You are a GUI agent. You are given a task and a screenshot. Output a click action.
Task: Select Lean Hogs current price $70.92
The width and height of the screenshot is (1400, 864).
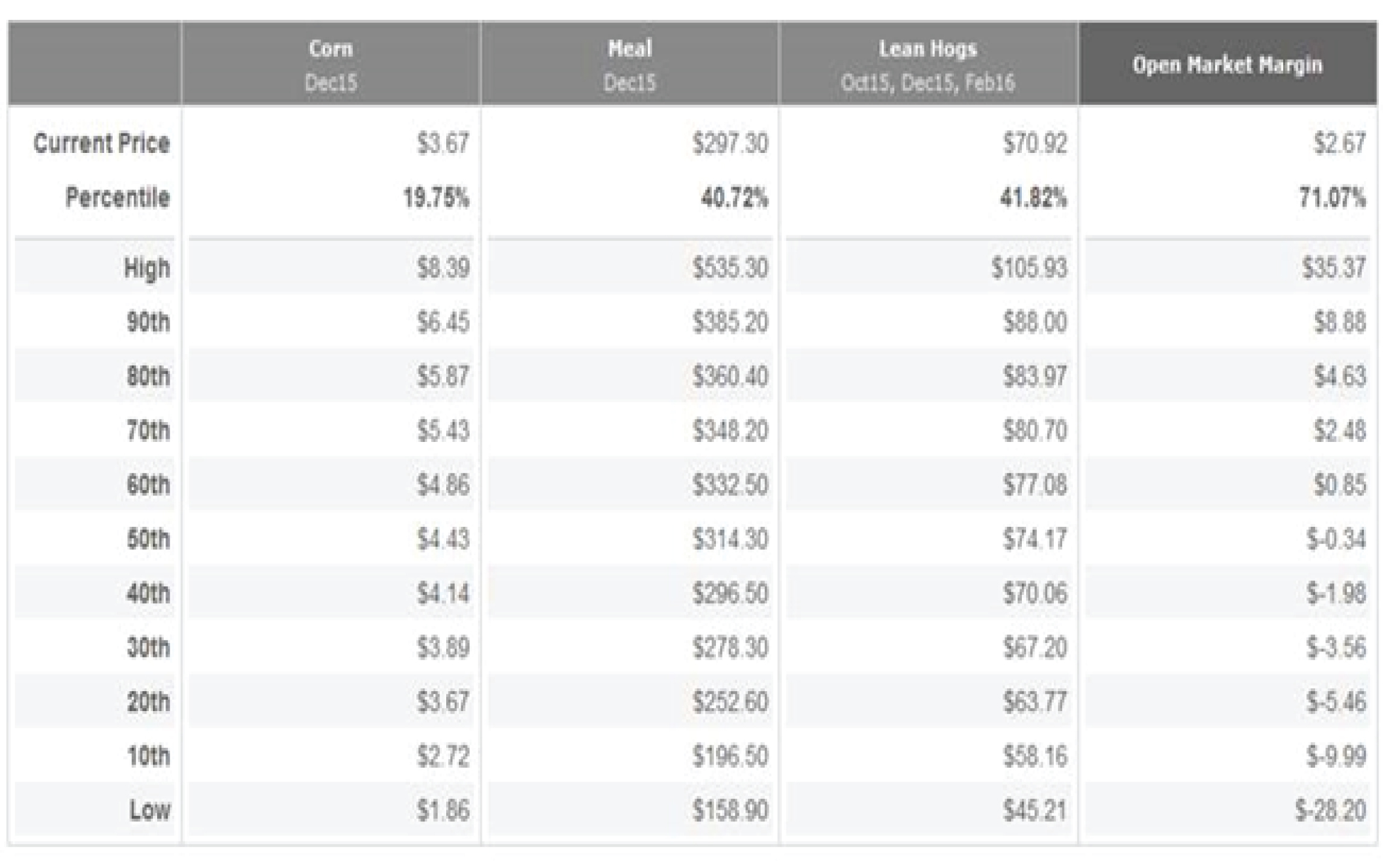pos(1034,143)
